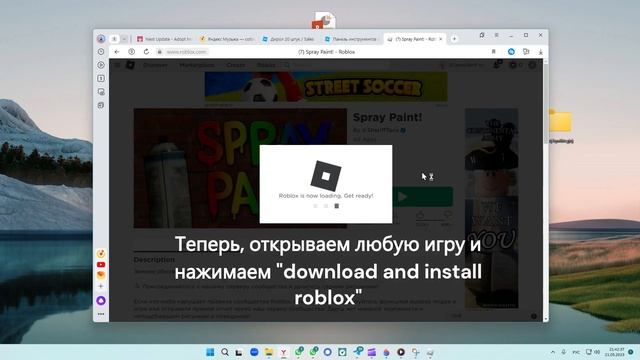Open taskbar Search

click(225, 352)
